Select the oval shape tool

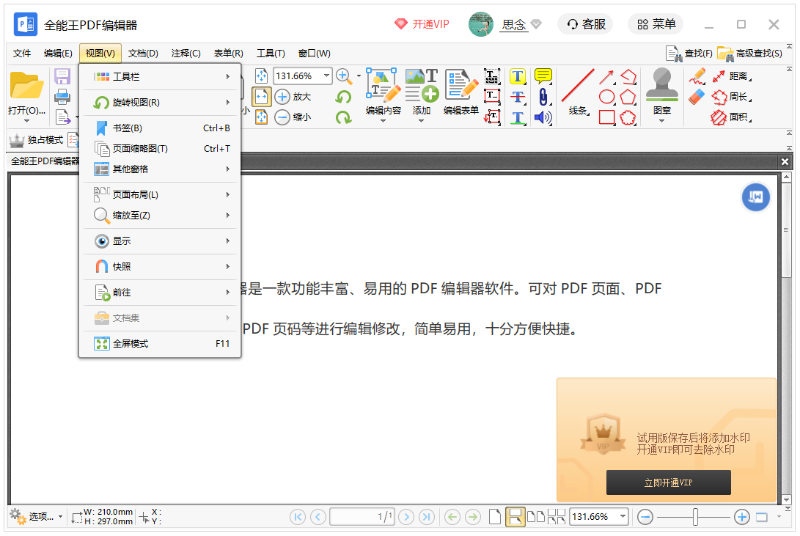pyautogui.click(x=607, y=97)
